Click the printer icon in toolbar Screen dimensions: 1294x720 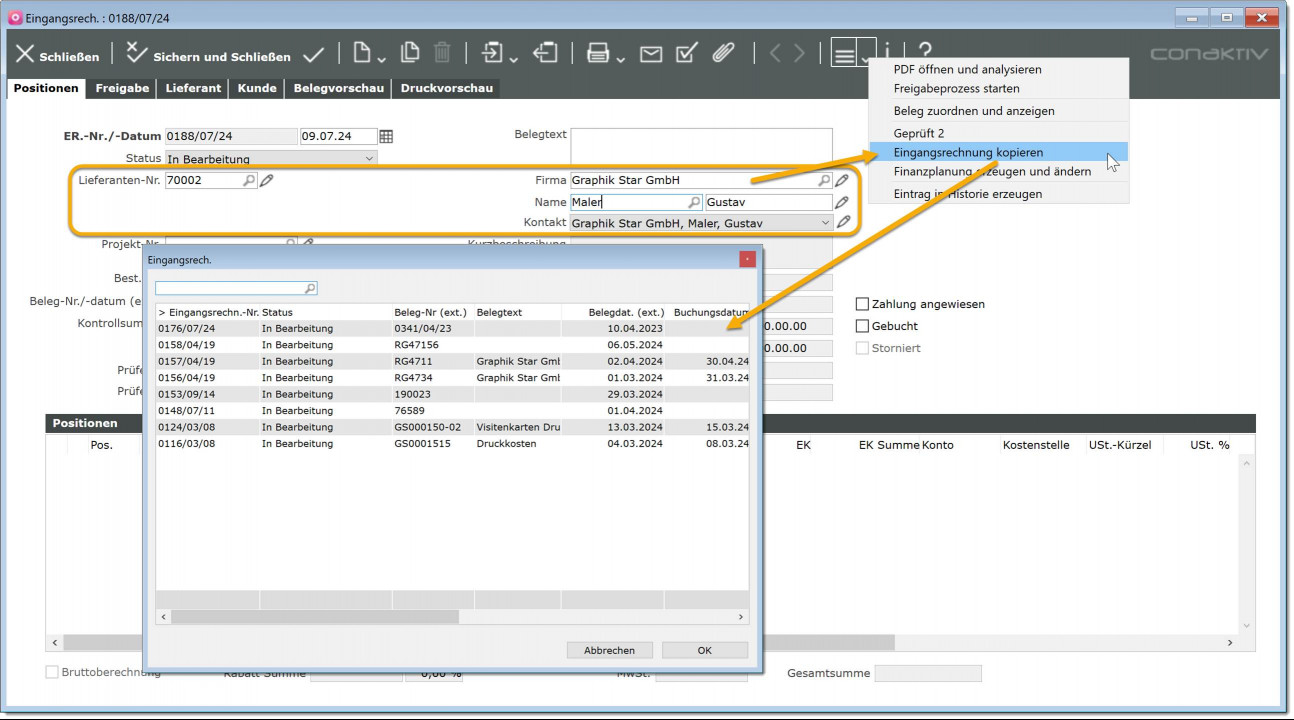(x=598, y=54)
